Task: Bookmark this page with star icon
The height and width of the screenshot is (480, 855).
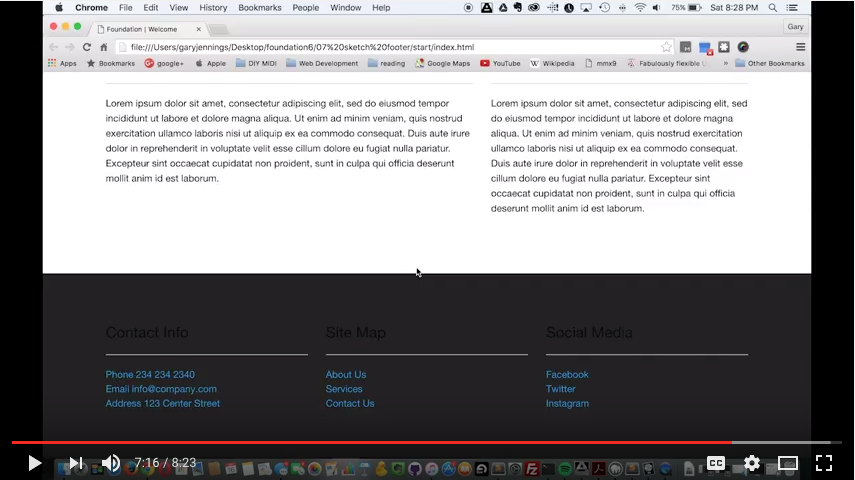Action: [666, 47]
